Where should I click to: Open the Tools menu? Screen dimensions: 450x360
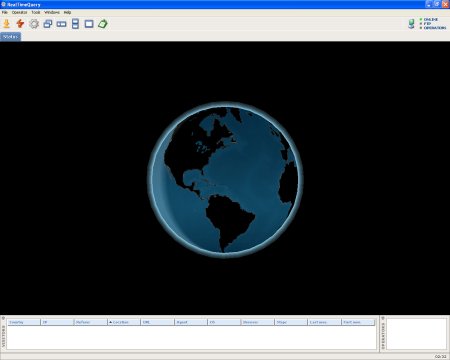[x=36, y=12]
